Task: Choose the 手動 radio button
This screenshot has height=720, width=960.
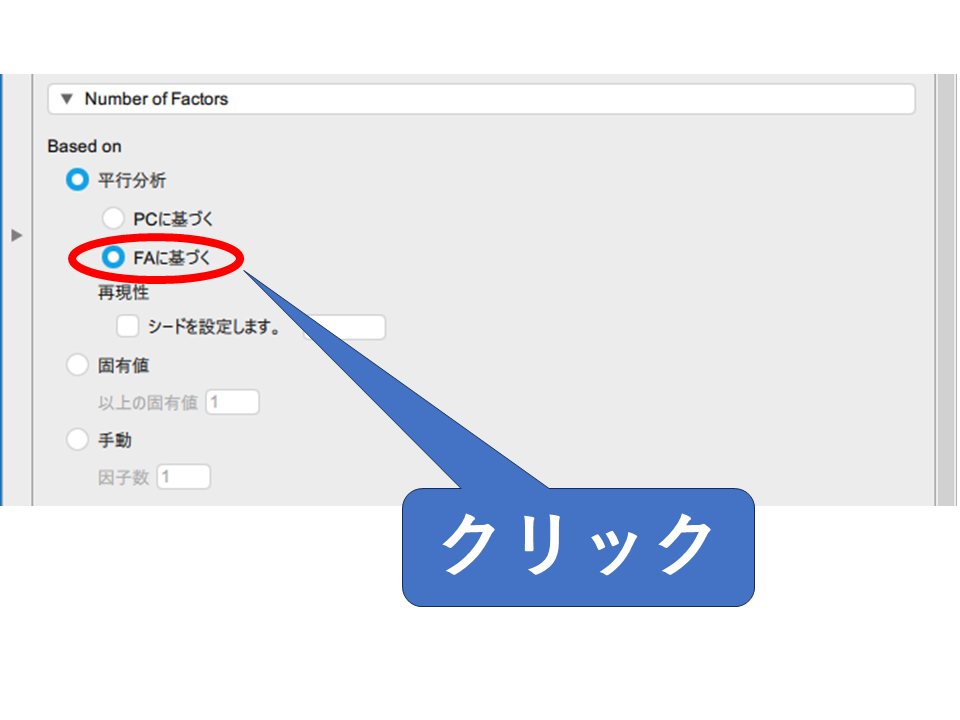Action: click(77, 440)
